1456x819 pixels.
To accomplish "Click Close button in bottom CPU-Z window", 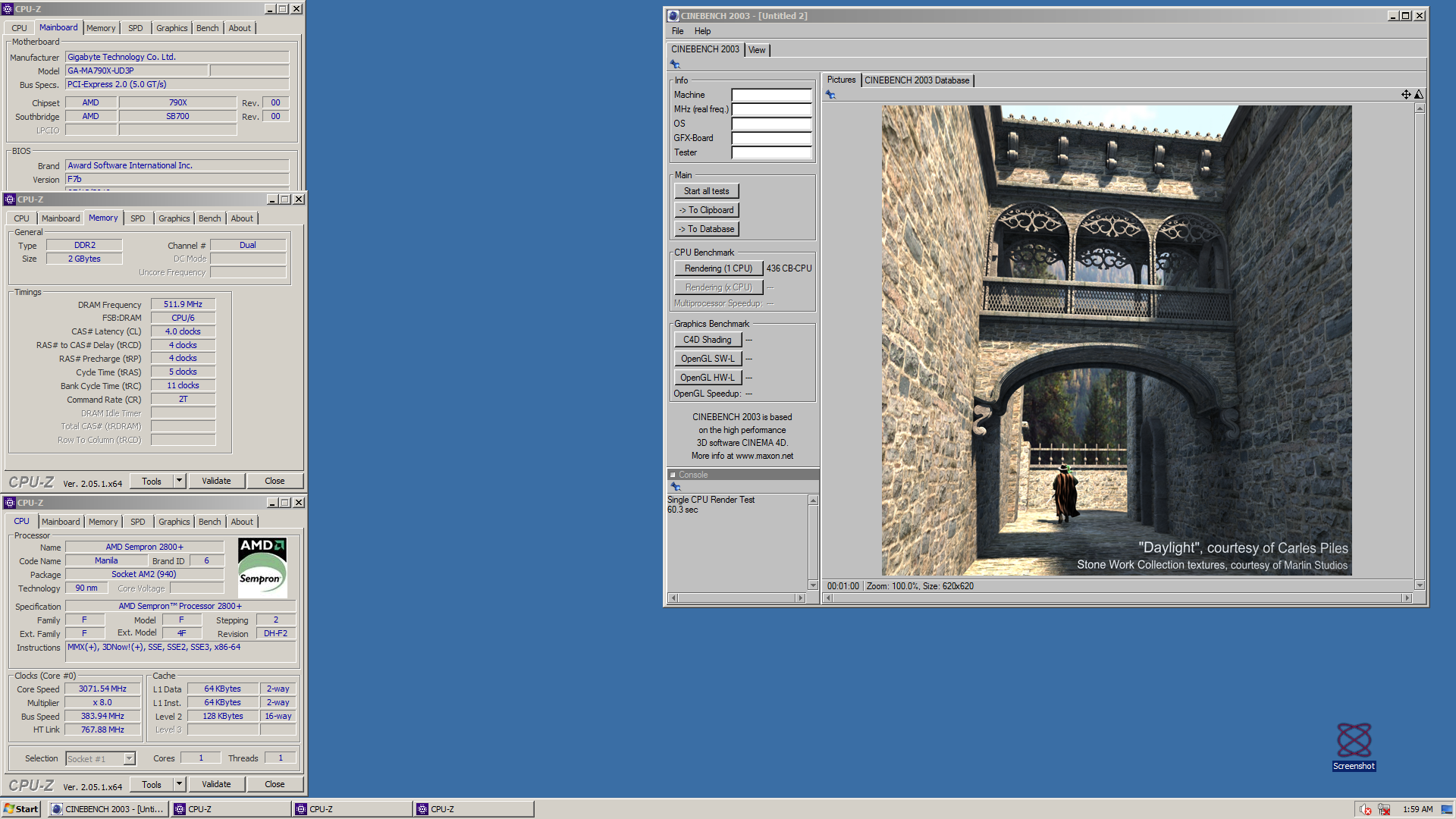I will click(x=275, y=784).
